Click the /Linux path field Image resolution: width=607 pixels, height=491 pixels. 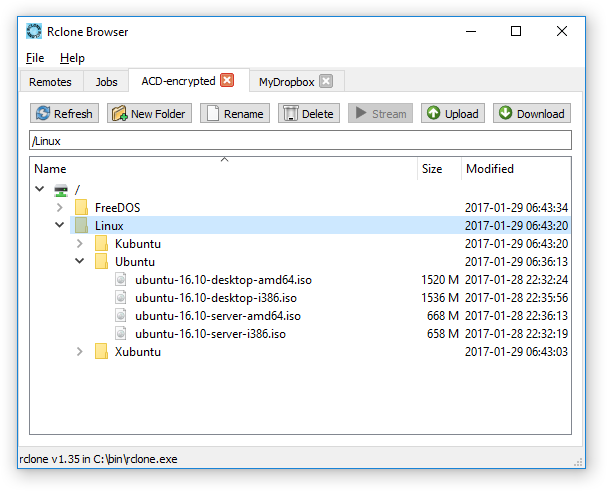click(300, 141)
